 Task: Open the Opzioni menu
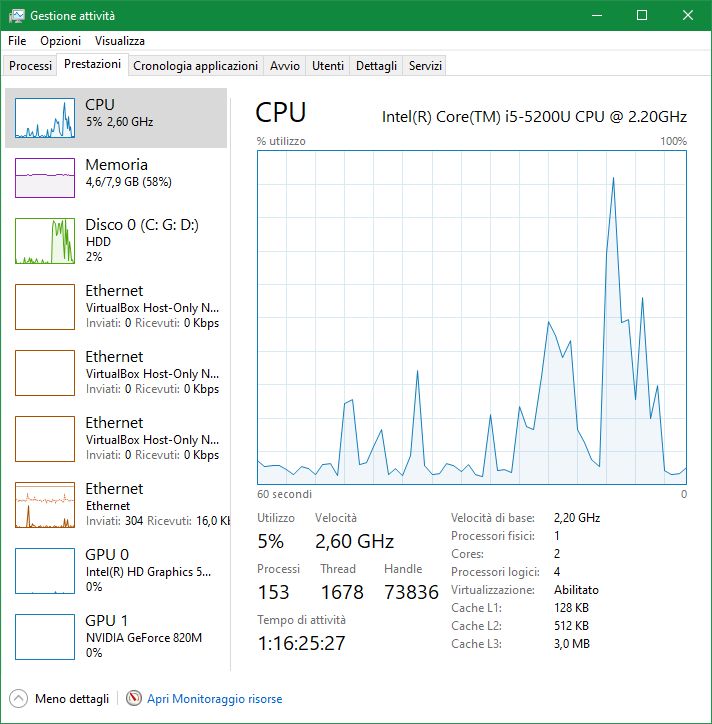[60, 41]
